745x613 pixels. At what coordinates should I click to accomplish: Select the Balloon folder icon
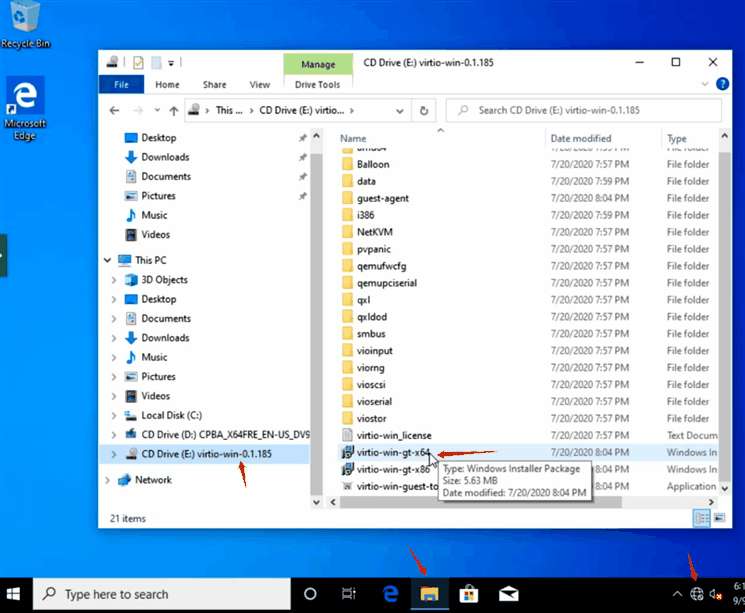click(x=347, y=164)
